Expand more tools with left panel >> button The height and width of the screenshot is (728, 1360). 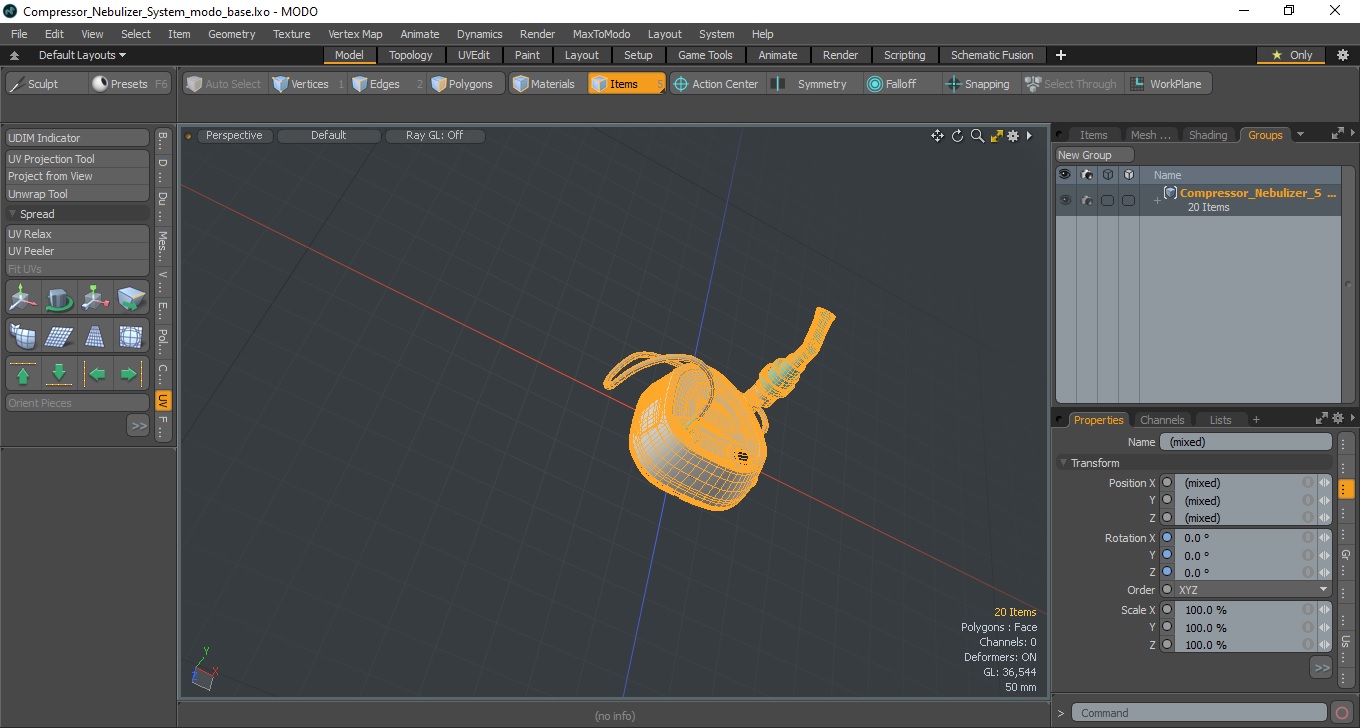coord(138,426)
